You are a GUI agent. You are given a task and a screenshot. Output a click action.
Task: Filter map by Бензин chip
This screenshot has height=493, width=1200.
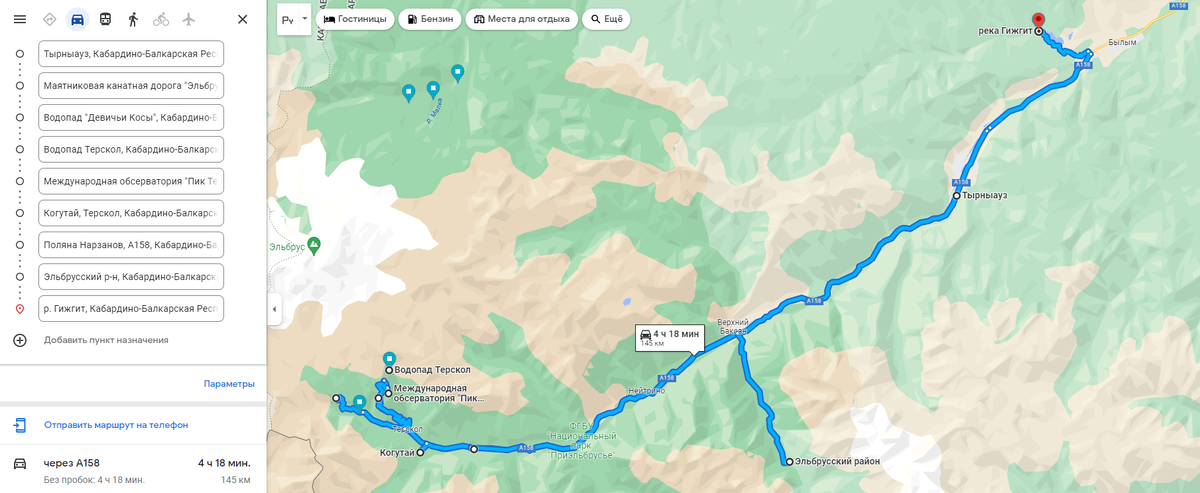pyautogui.click(x=430, y=19)
